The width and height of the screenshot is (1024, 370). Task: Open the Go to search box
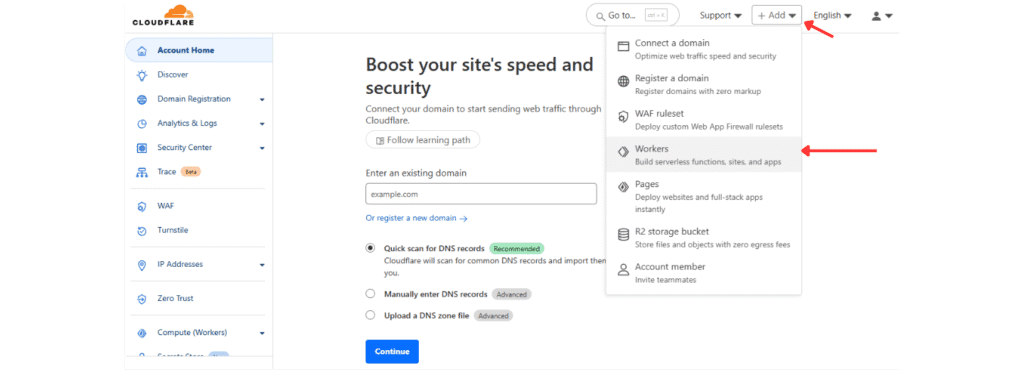tap(632, 16)
